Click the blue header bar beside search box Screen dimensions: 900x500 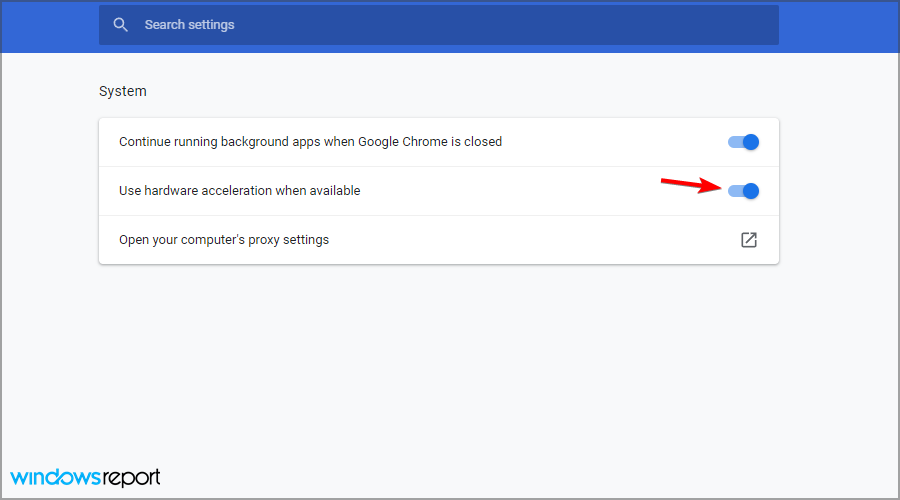838,26
